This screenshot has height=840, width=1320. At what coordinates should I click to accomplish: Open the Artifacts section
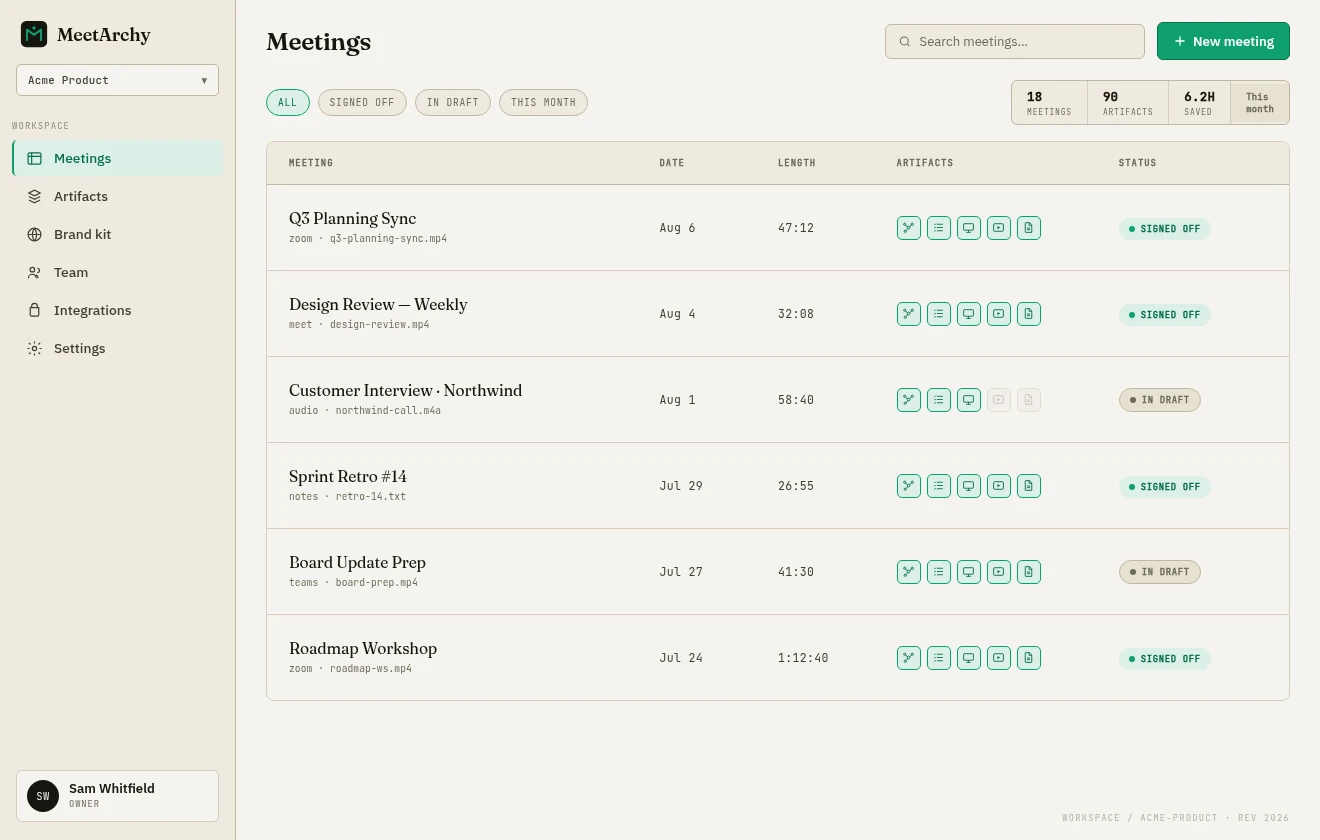pos(118,196)
